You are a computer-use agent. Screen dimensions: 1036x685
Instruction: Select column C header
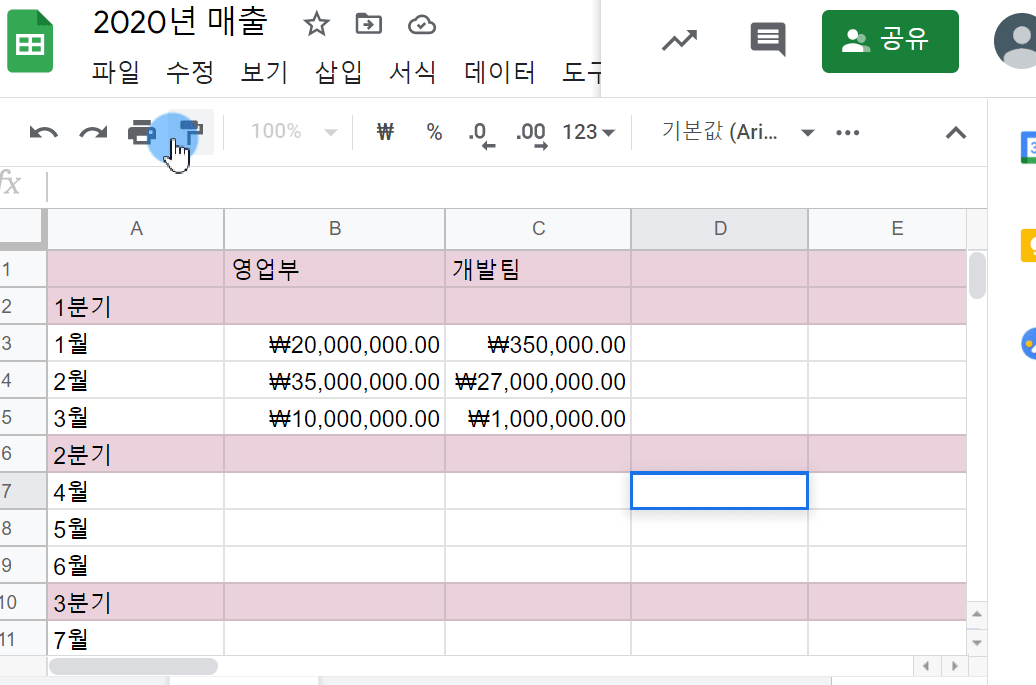click(538, 229)
